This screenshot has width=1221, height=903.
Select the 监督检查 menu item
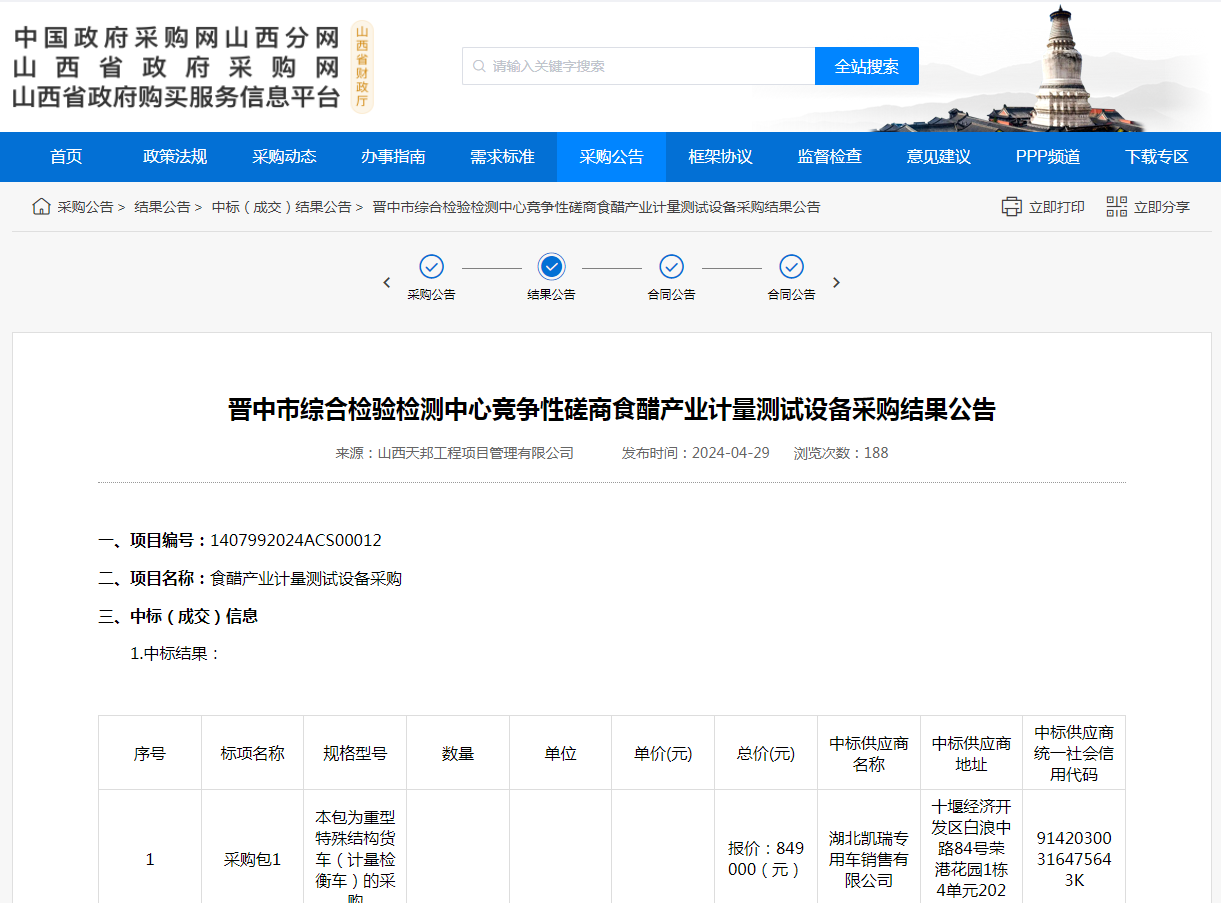point(829,156)
